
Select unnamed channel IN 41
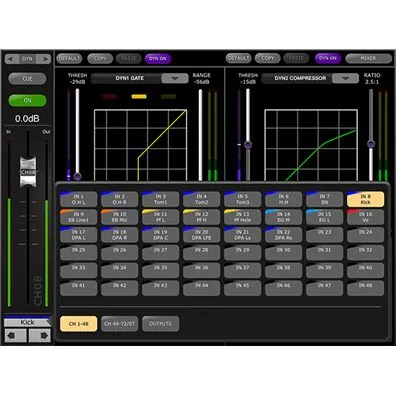coord(79,288)
